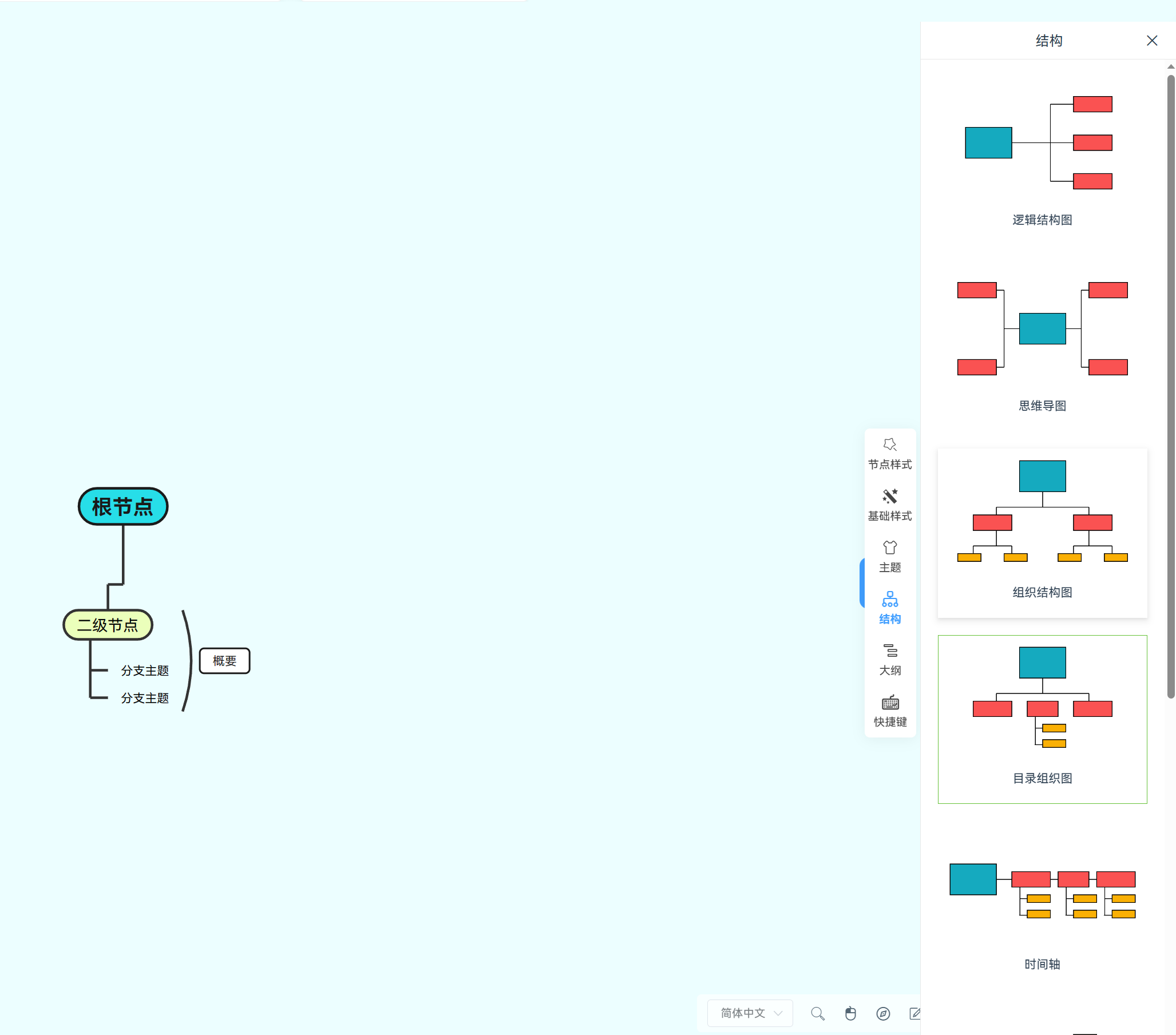Select the 组织结构图 organization layout
The width and height of the screenshot is (1176, 1035).
[1042, 532]
